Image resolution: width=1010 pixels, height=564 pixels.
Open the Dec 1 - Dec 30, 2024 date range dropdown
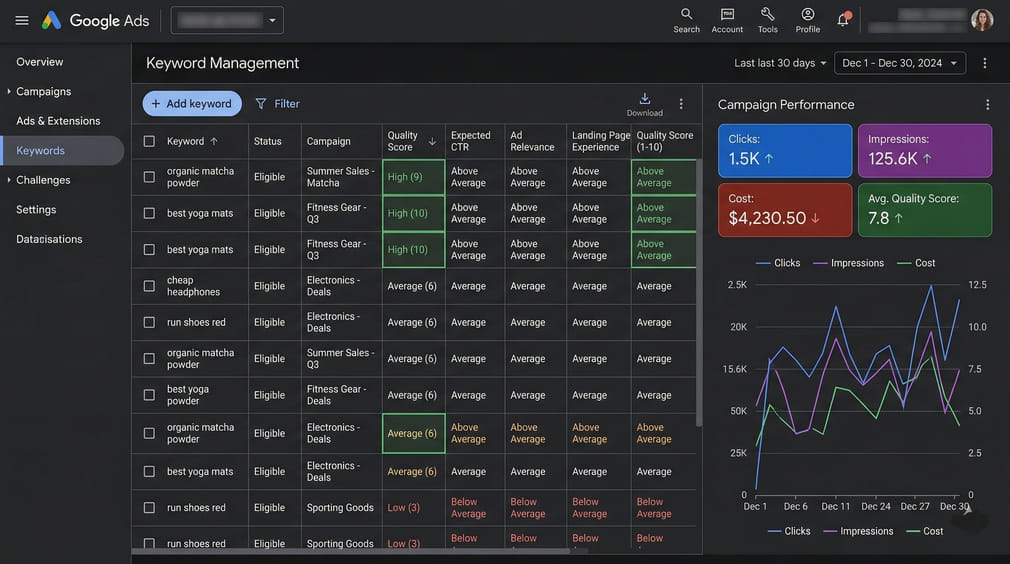(x=899, y=63)
